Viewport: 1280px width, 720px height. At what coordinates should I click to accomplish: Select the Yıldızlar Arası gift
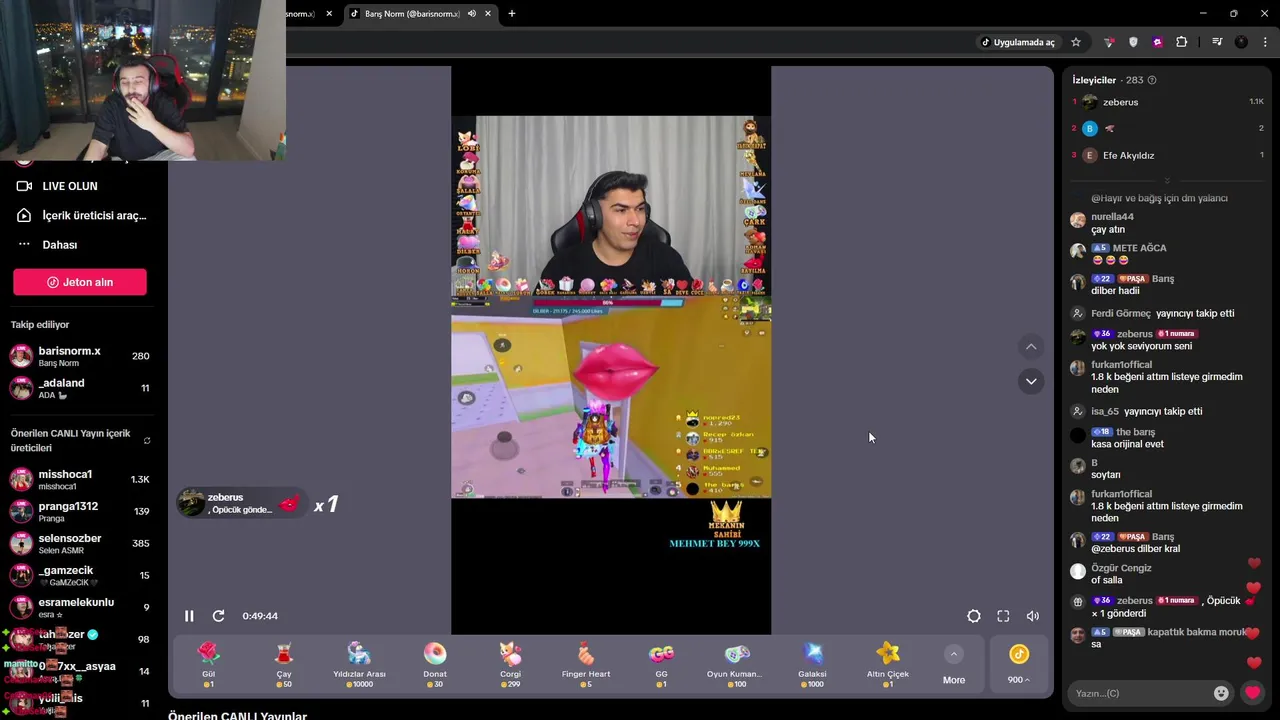[359, 665]
